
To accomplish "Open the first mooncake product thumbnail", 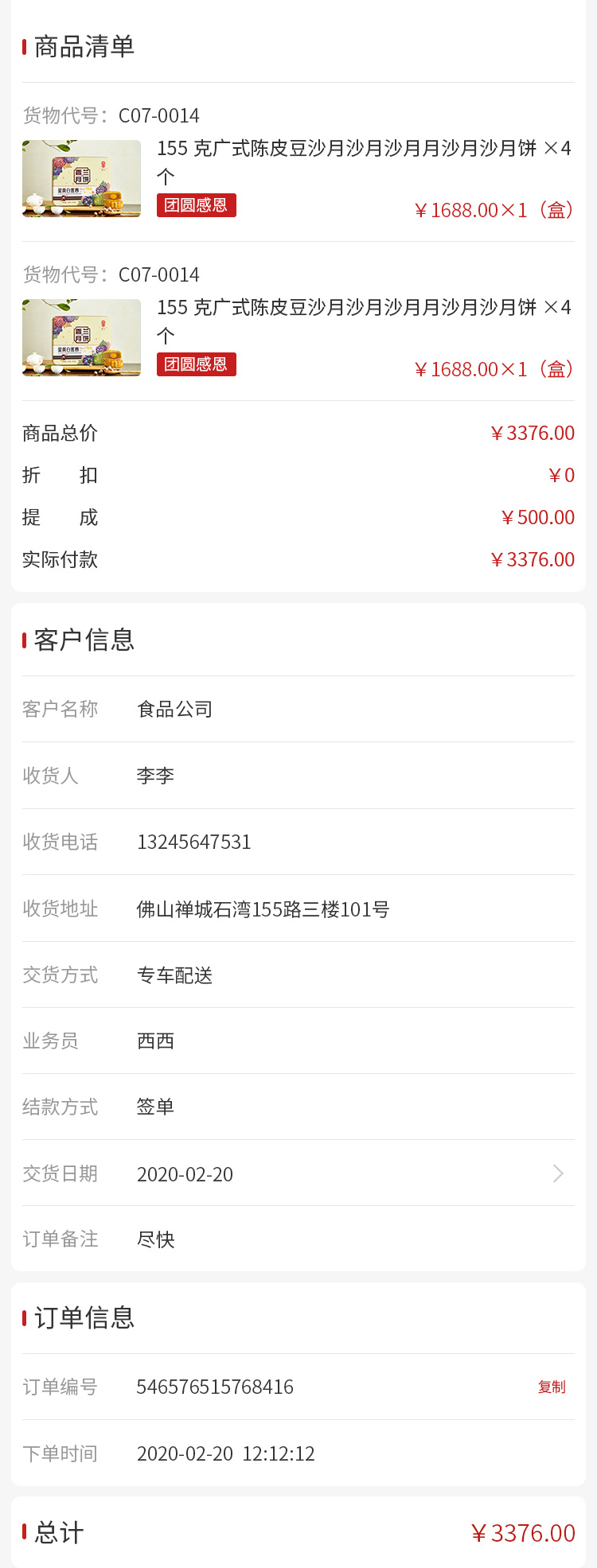I will tap(82, 178).
